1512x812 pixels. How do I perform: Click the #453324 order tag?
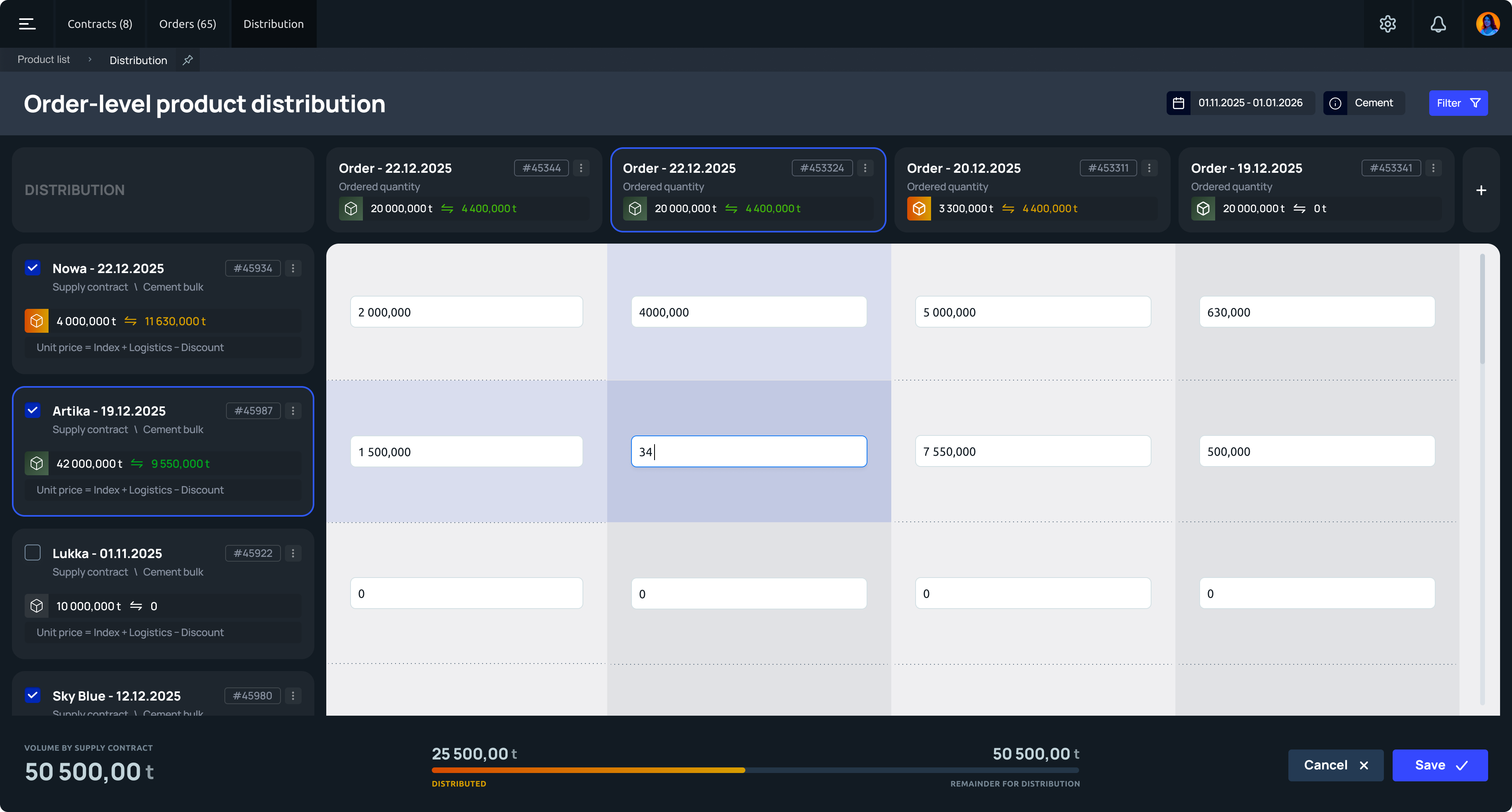point(822,168)
